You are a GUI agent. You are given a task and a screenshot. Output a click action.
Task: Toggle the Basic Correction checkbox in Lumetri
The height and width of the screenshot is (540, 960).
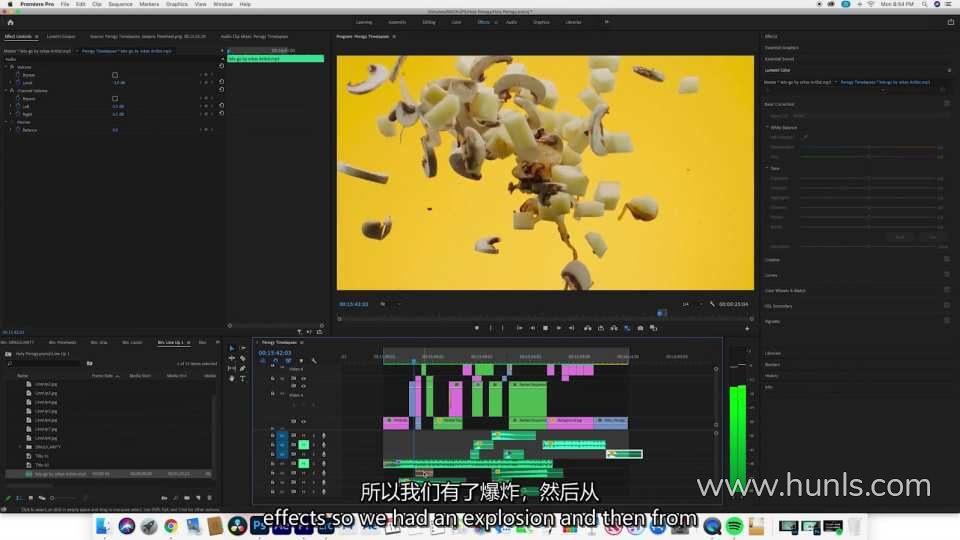[x=946, y=103]
